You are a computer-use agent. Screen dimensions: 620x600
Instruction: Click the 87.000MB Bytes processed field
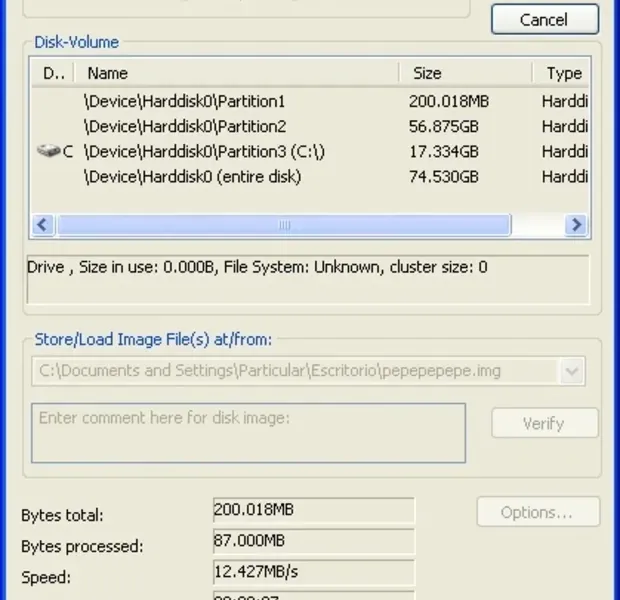tap(314, 541)
